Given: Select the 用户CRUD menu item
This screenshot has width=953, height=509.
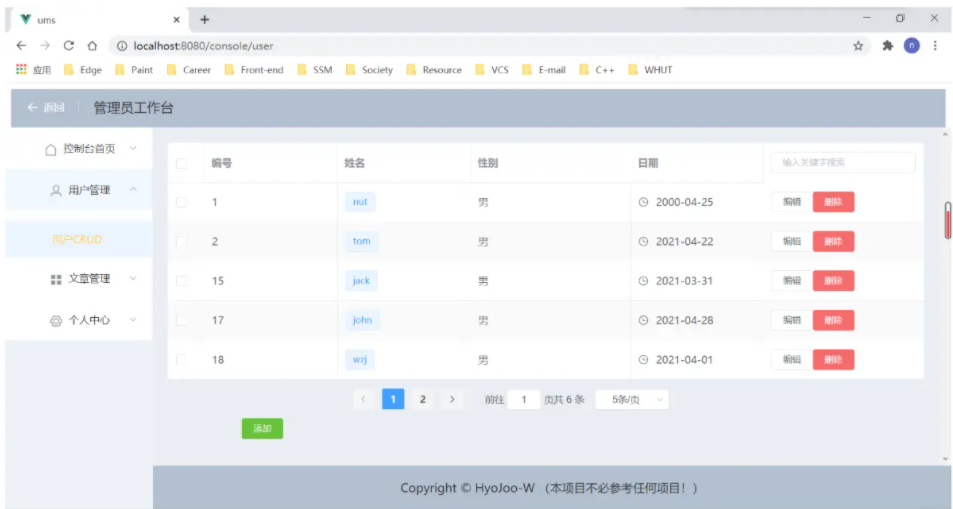Looking at the screenshot, I should pos(78,239).
